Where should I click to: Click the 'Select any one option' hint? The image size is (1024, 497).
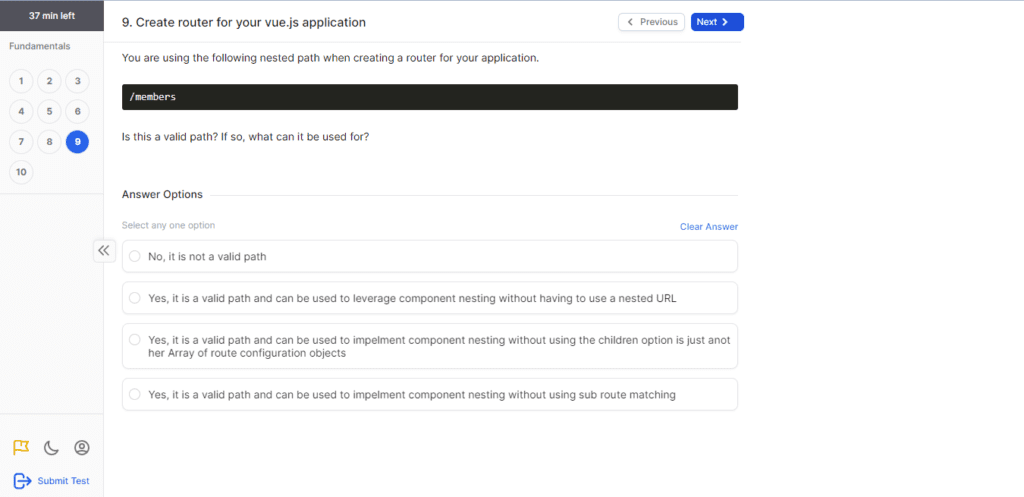pos(168,225)
